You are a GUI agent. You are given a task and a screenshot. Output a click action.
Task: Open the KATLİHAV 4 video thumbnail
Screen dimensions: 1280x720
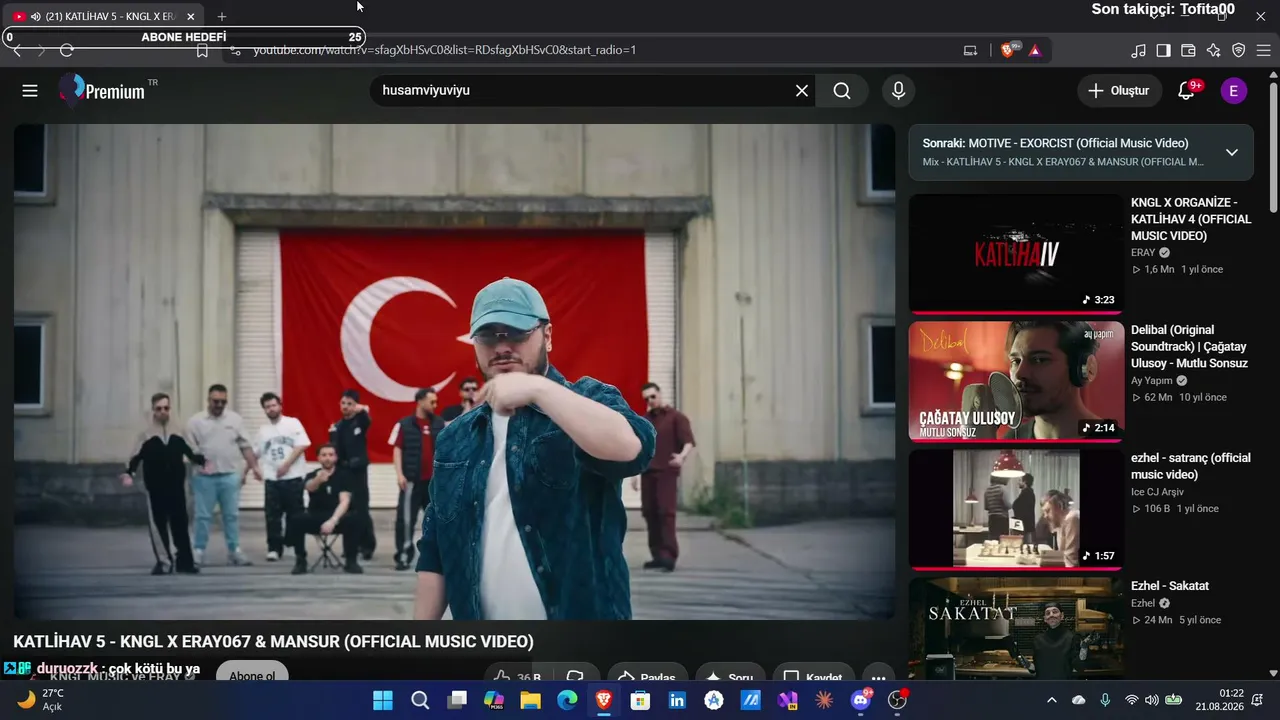point(1015,254)
